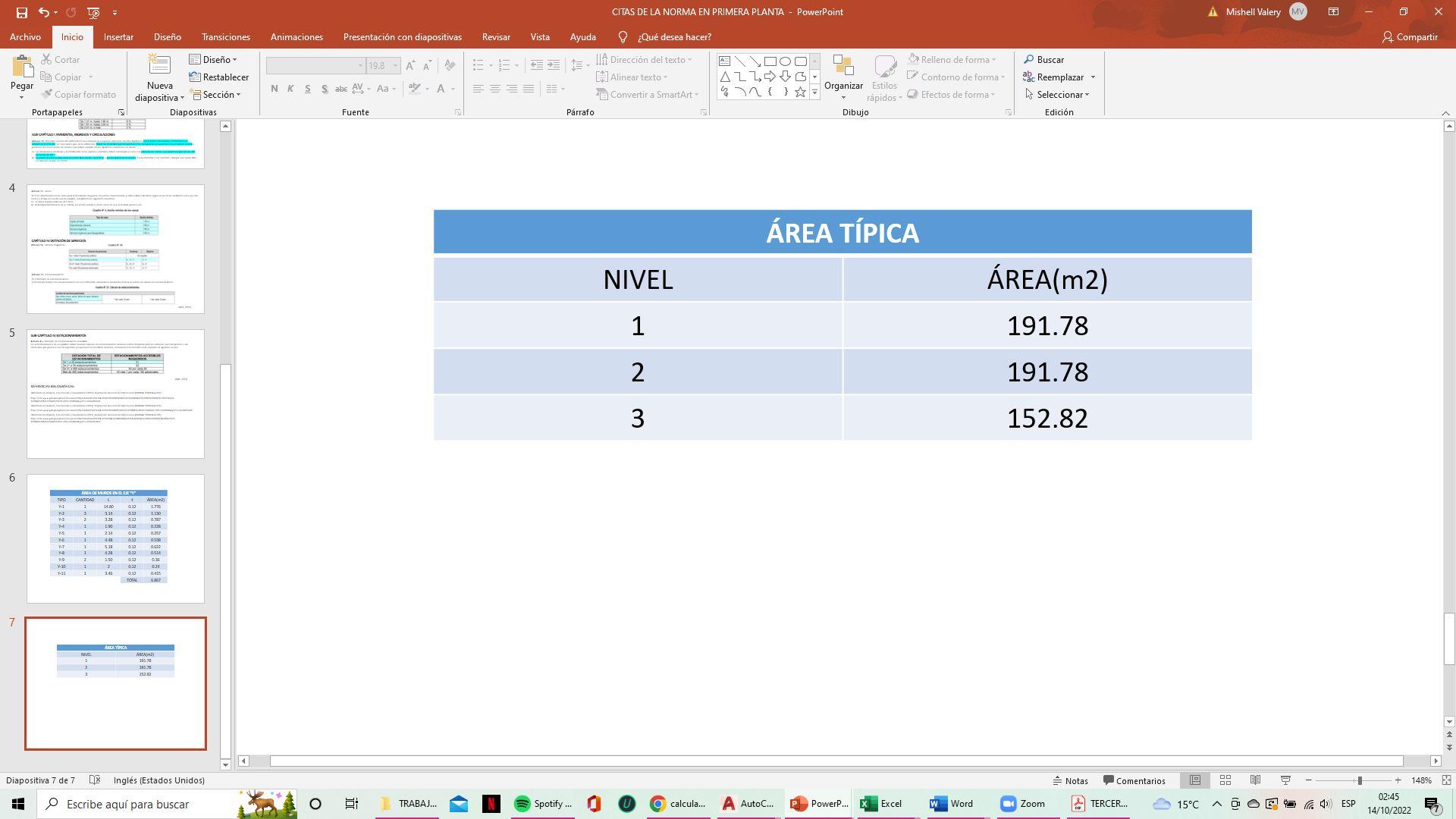Switch to the Transiciones tab
This screenshot has width=1456, height=819.
[225, 37]
